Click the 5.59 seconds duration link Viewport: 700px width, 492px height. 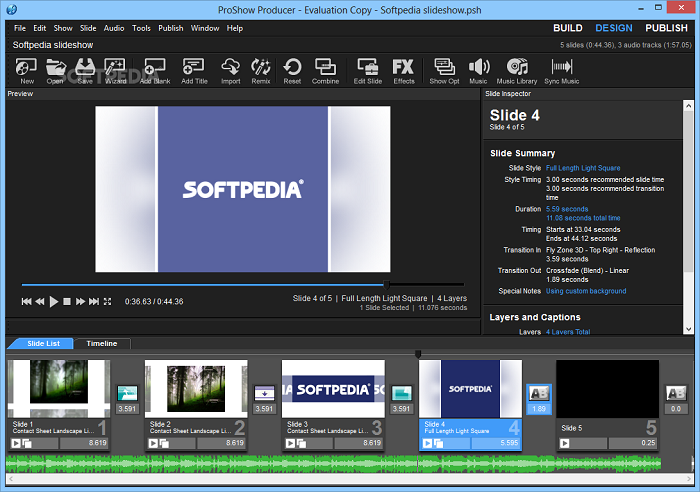(567, 209)
